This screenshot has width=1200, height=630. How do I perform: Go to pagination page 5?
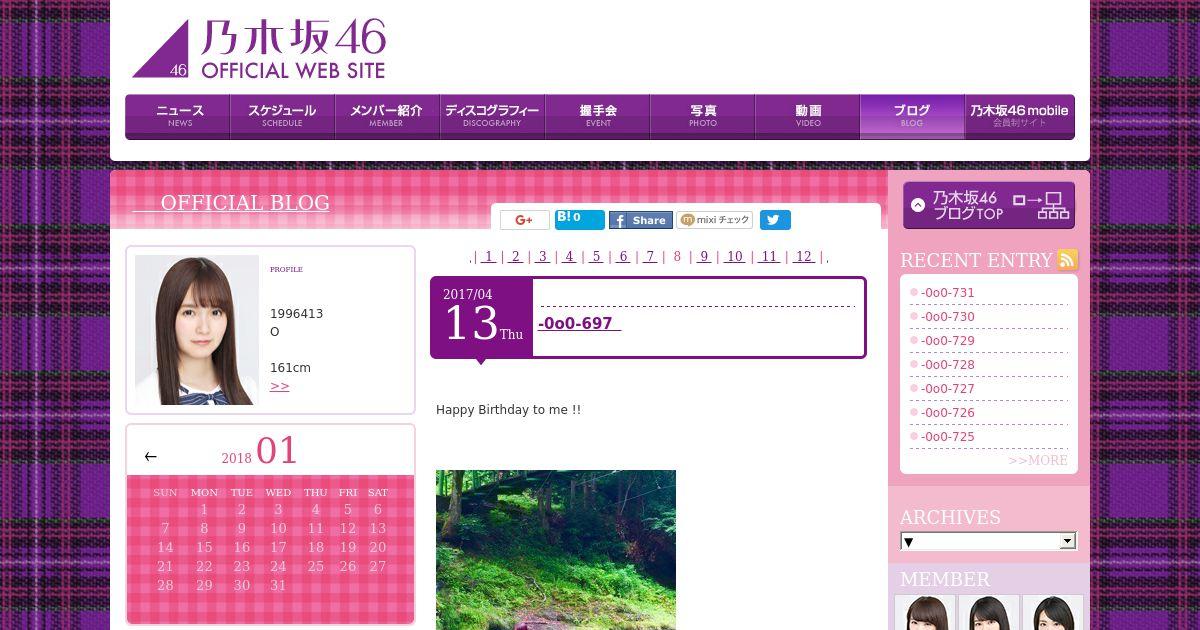[596, 256]
